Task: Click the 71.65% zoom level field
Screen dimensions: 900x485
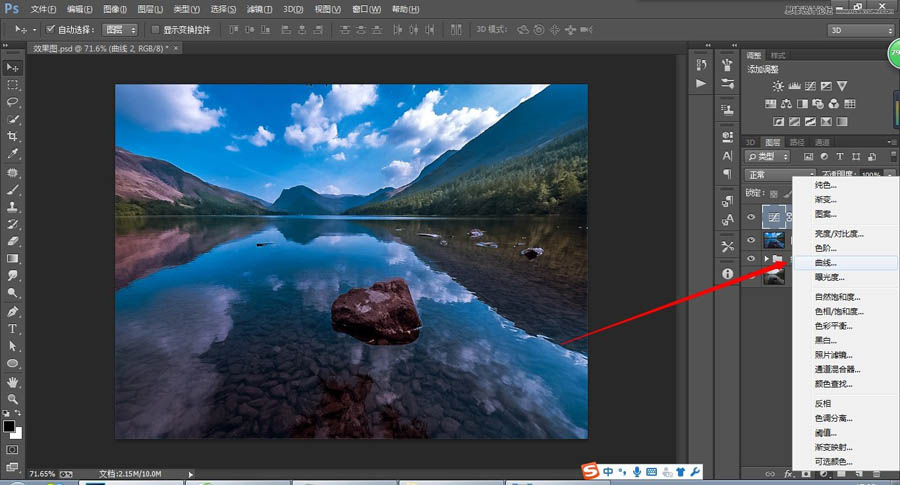Action: tap(42, 474)
